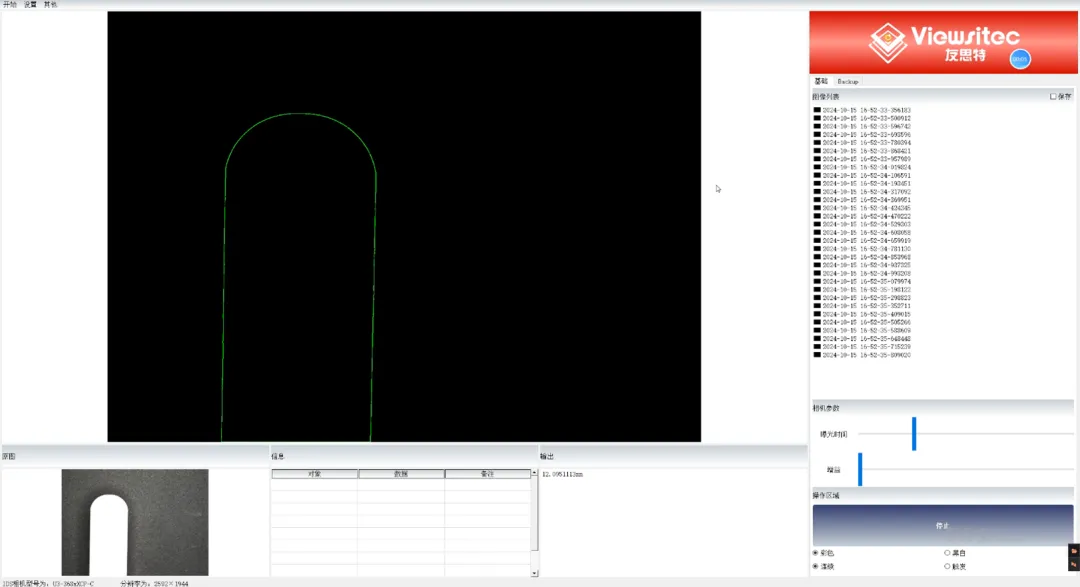Image resolution: width=1080 pixels, height=587 pixels.
Task: Select the 连续 acquisition mode
Action: [816, 566]
